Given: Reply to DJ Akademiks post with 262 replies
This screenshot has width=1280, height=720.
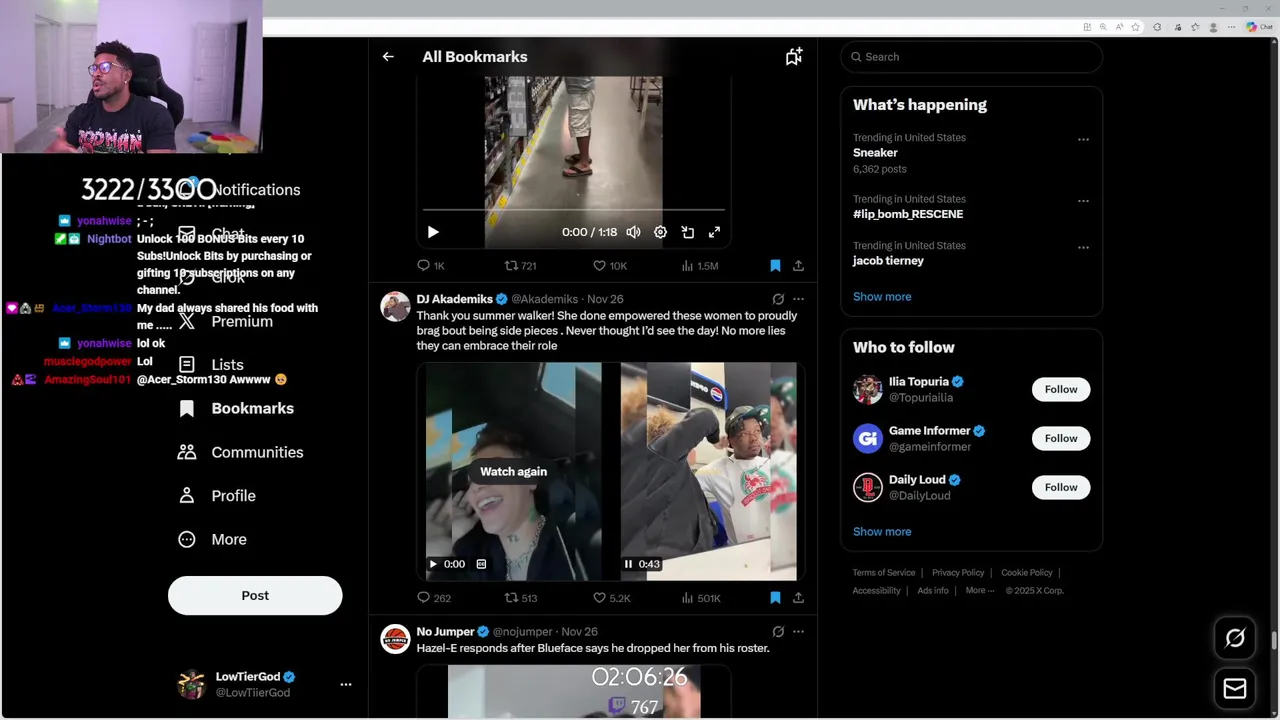Looking at the screenshot, I should [x=433, y=598].
